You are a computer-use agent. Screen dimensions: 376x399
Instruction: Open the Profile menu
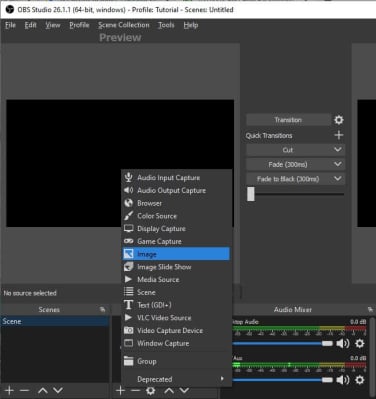point(79,25)
